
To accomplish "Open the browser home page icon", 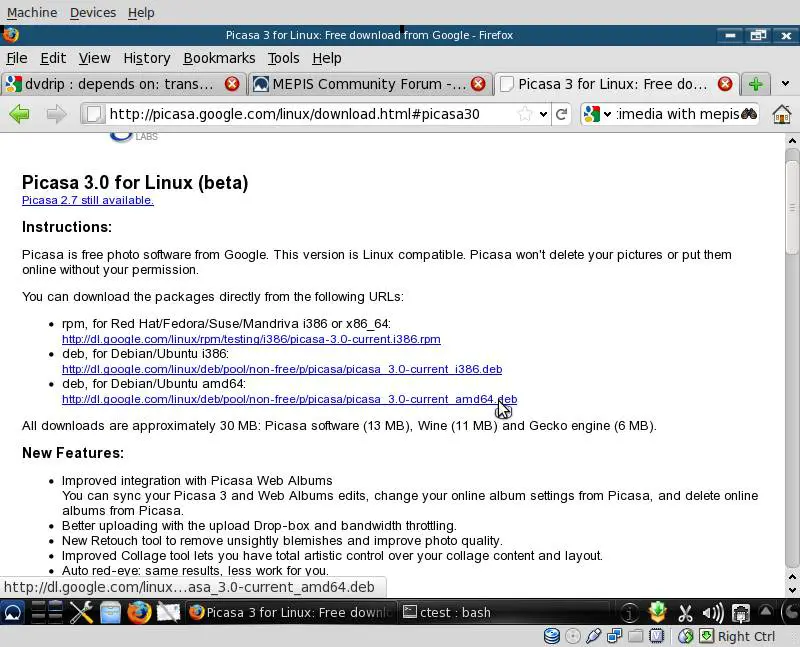I will (782, 114).
